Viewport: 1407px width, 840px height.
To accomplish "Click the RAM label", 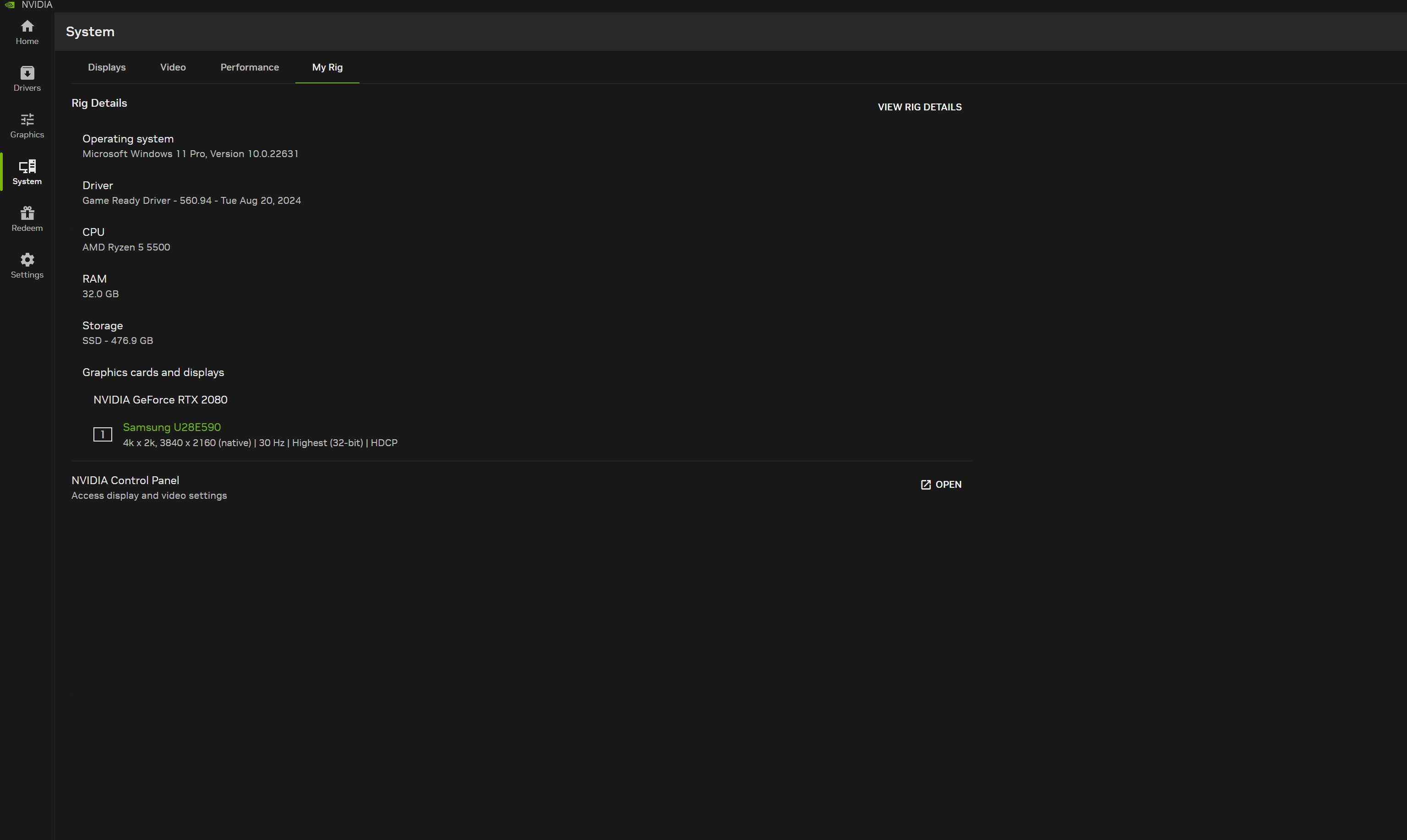I will [x=94, y=279].
